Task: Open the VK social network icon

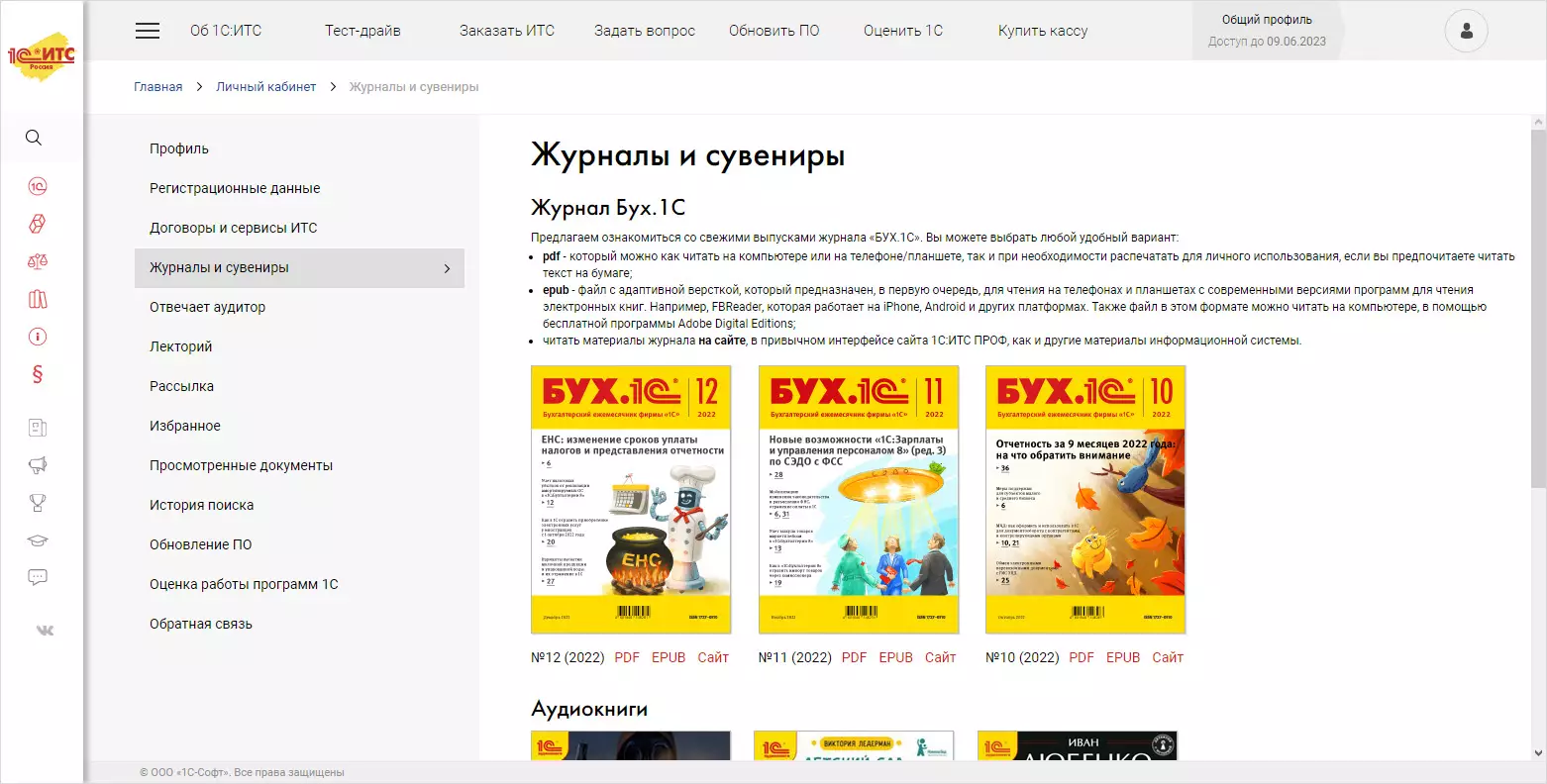Action: [46, 631]
